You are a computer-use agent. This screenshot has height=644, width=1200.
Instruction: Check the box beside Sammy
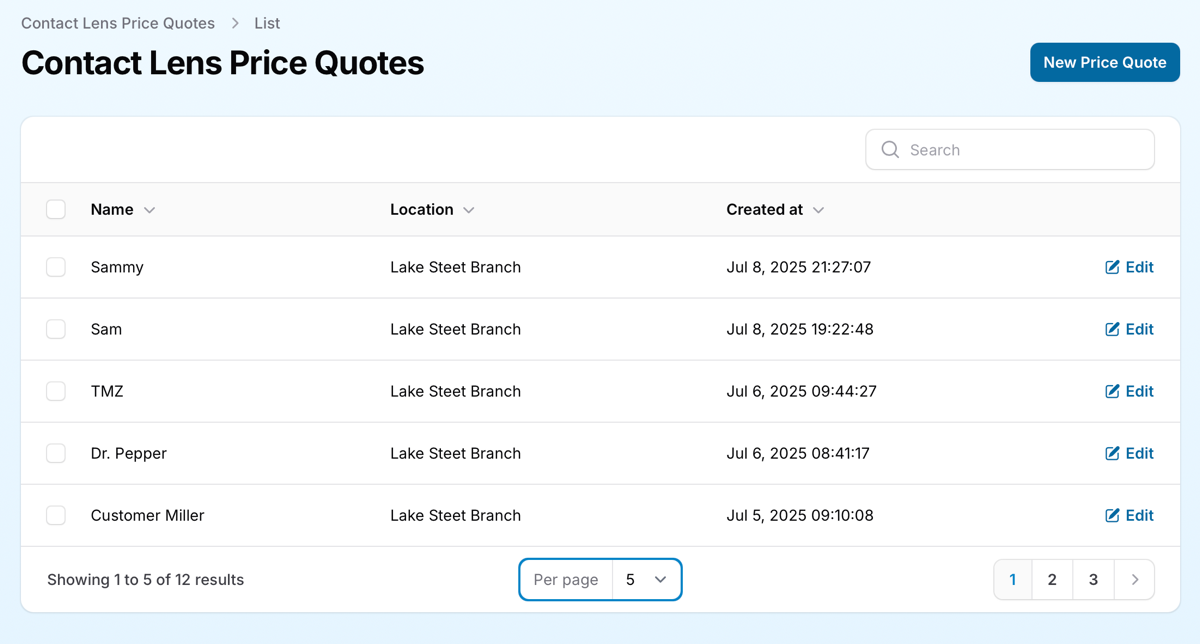(56, 267)
